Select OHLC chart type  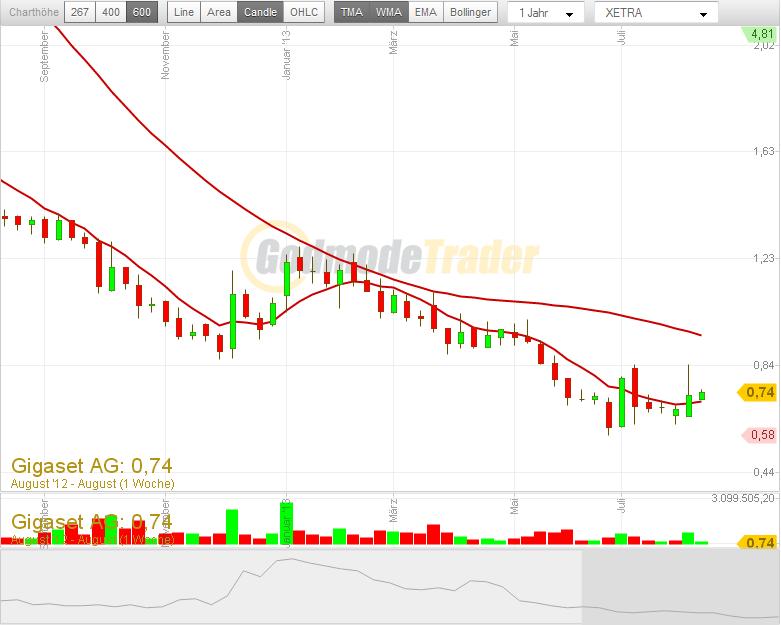tap(304, 12)
